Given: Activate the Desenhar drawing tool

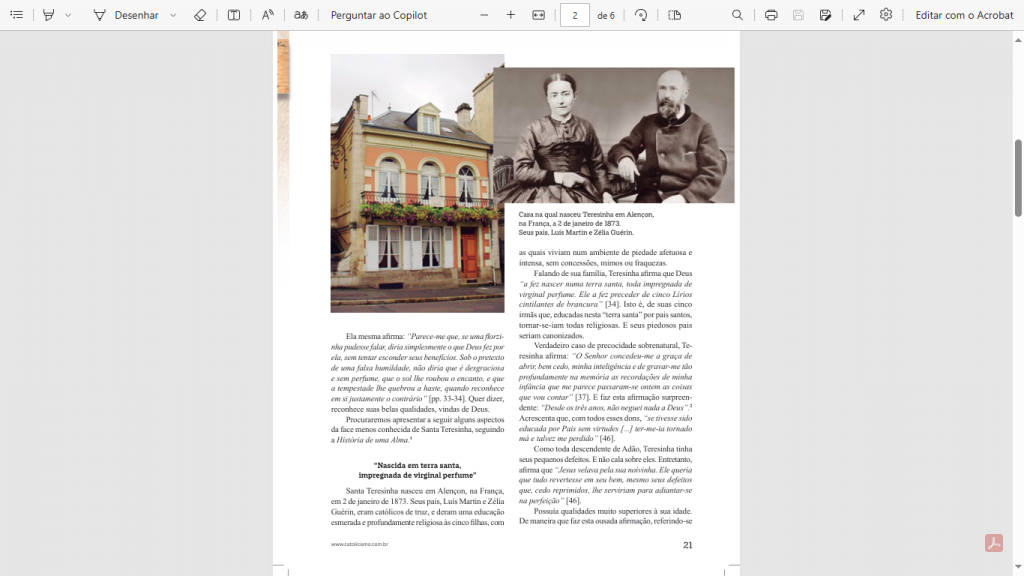Looking at the screenshot, I should (126, 15).
